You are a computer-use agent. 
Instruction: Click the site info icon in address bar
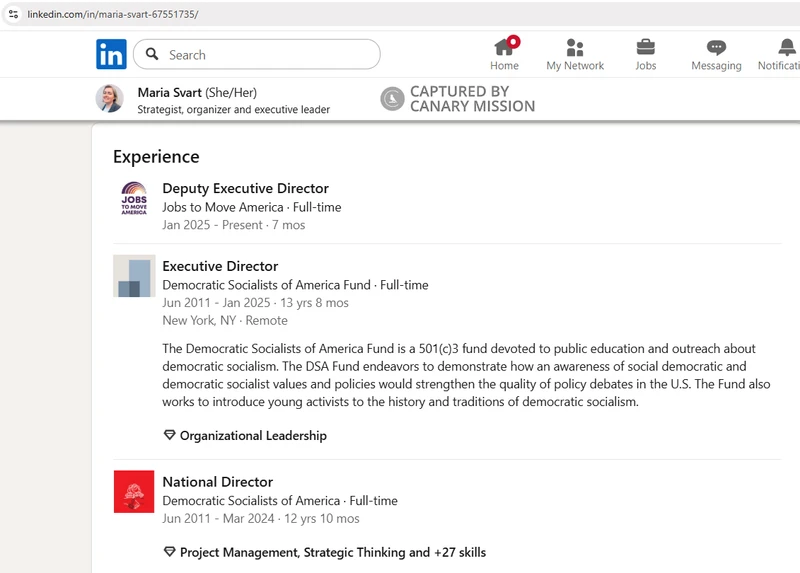coord(13,14)
